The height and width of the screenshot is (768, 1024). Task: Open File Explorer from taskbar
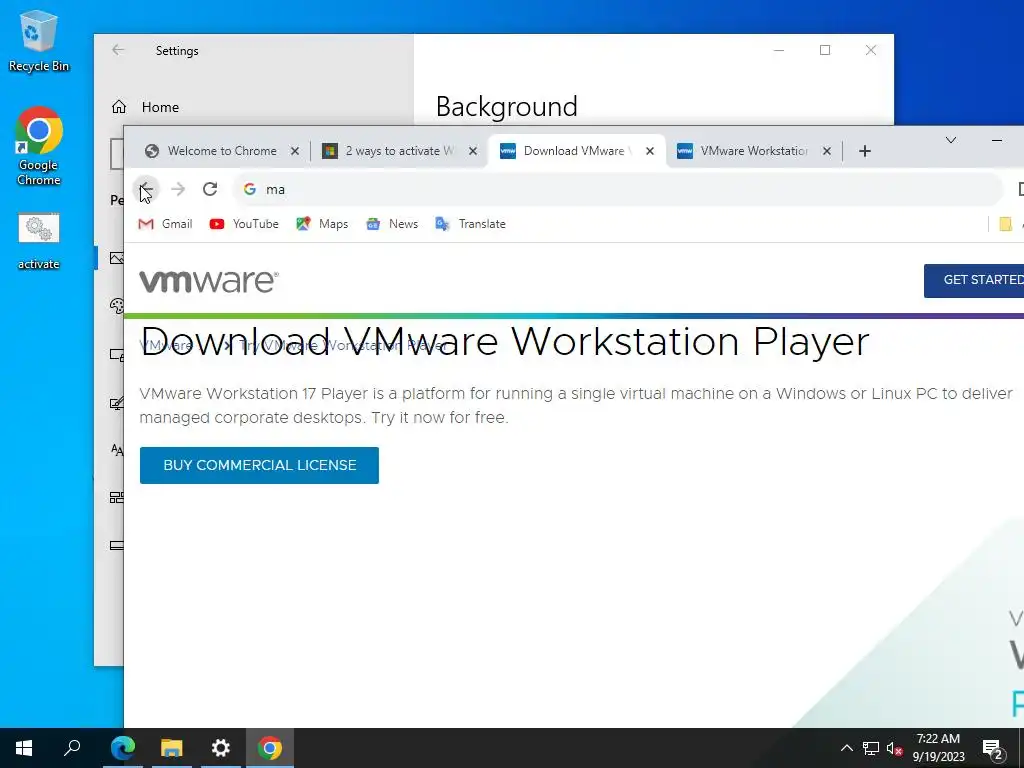(x=172, y=748)
